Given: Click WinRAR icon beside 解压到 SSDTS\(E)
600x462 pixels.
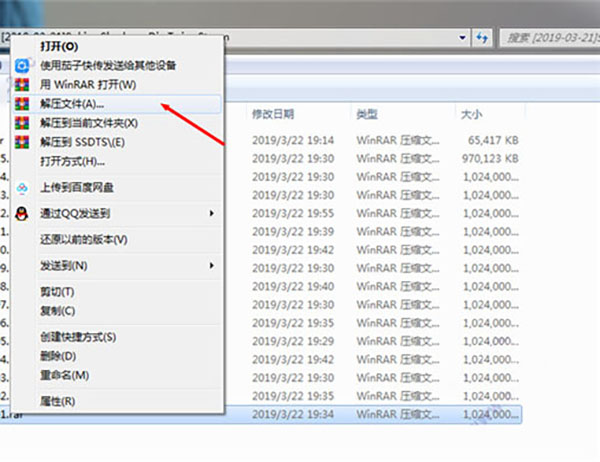Looking at the screenshot, I should pyautogui.click(x=22, y=142).
